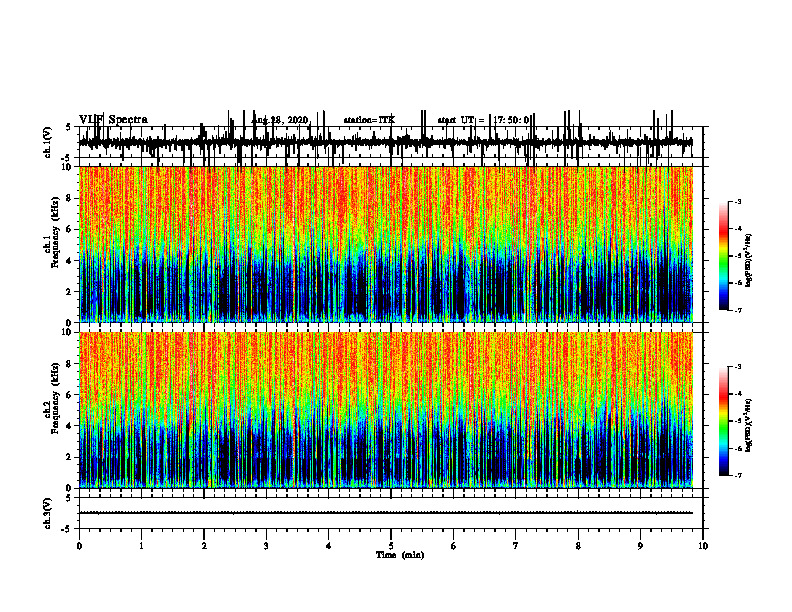
Task: Click time axis tick label "10"
Action: (x=703, y=546)
